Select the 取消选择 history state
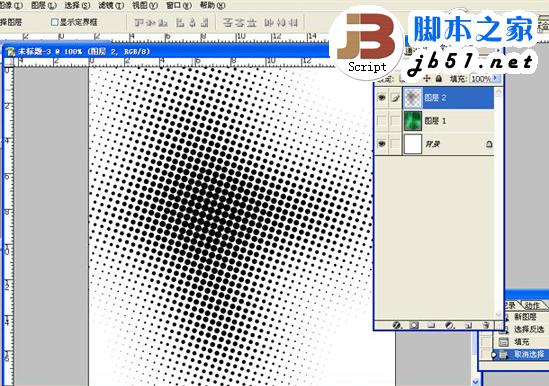549x386 pixels. (x=529, y=354)
